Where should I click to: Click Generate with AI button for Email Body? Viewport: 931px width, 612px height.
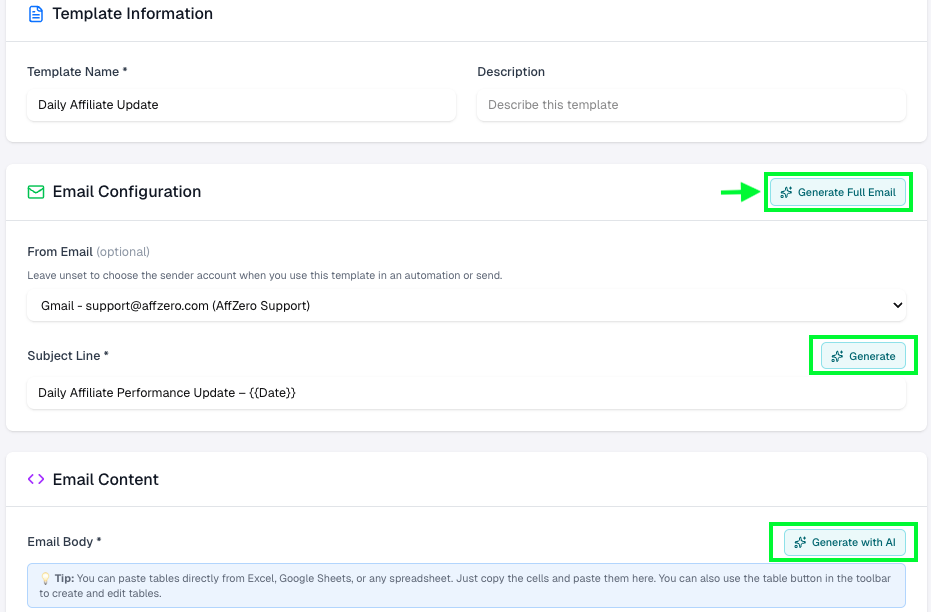(844, 542)
